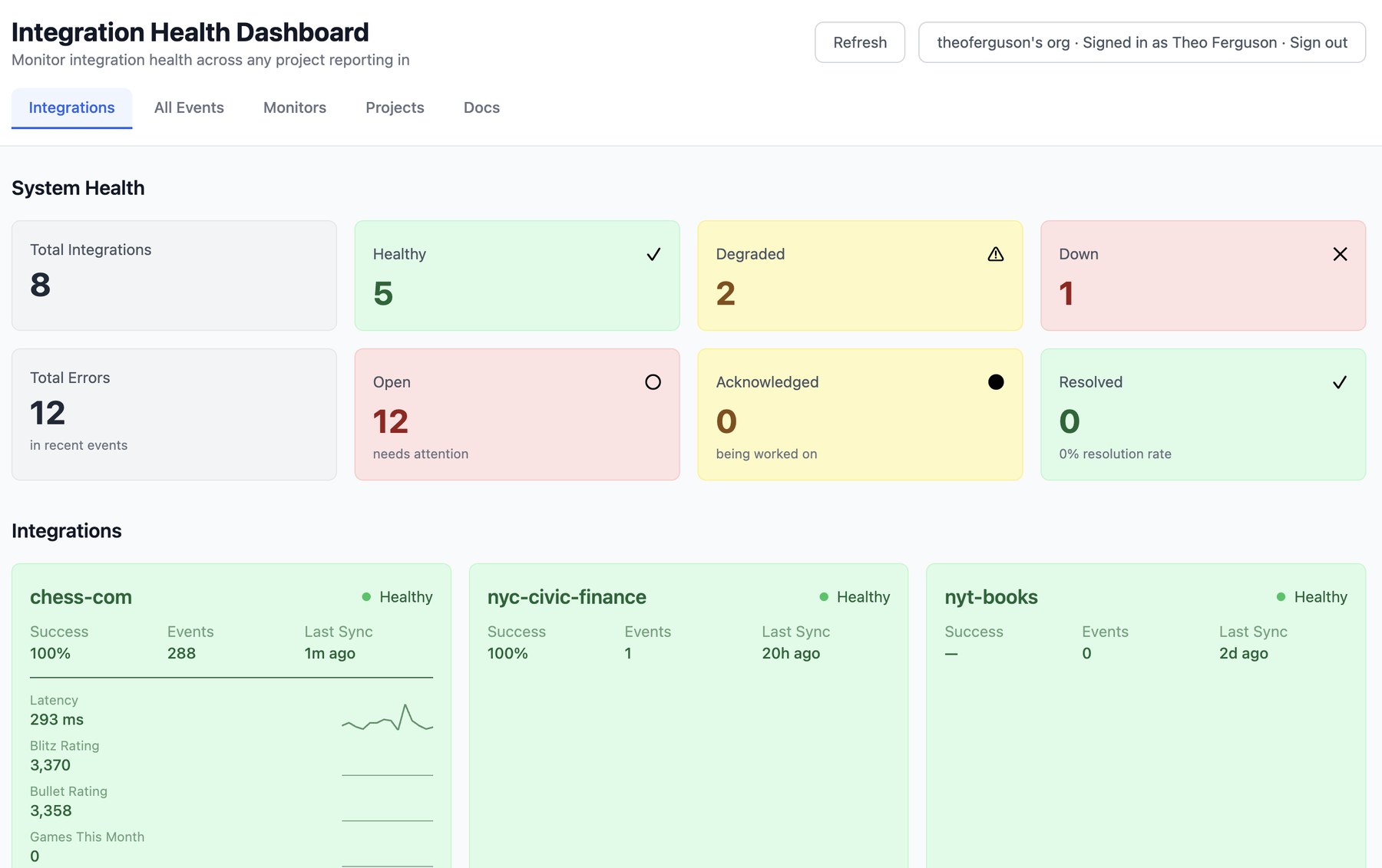
Task: Select the Acknowledged errors card
Action: 860,414
